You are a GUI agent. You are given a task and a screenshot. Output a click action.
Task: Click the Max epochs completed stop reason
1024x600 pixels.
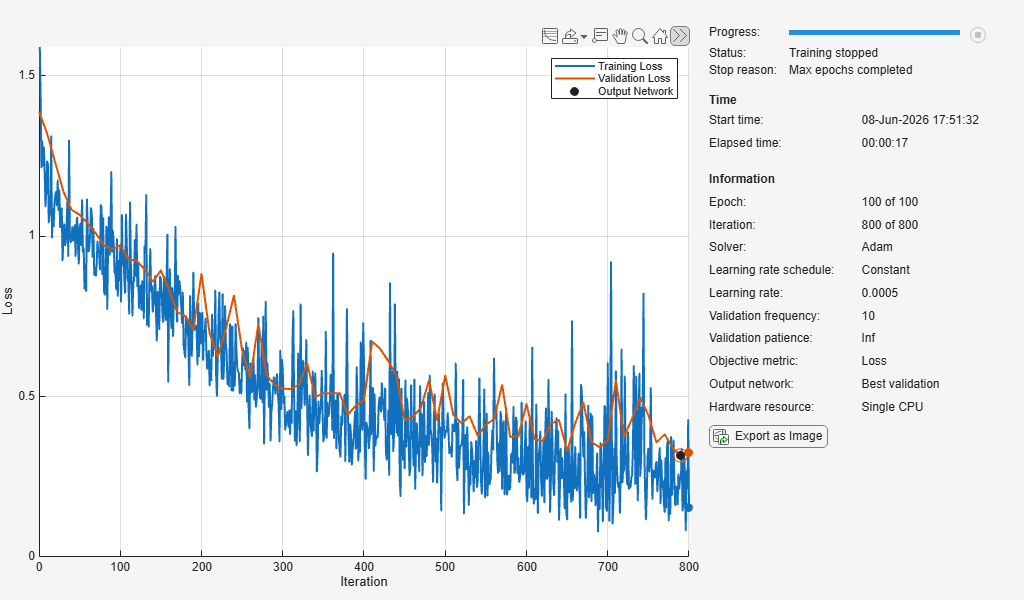tap(850, 70)
